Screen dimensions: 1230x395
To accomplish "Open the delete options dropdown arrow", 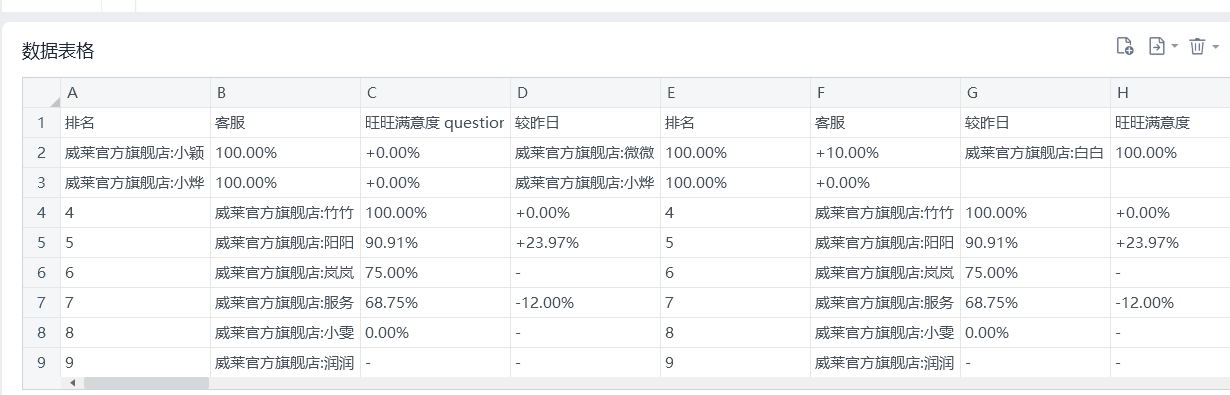I will [x=1215, y=47].
